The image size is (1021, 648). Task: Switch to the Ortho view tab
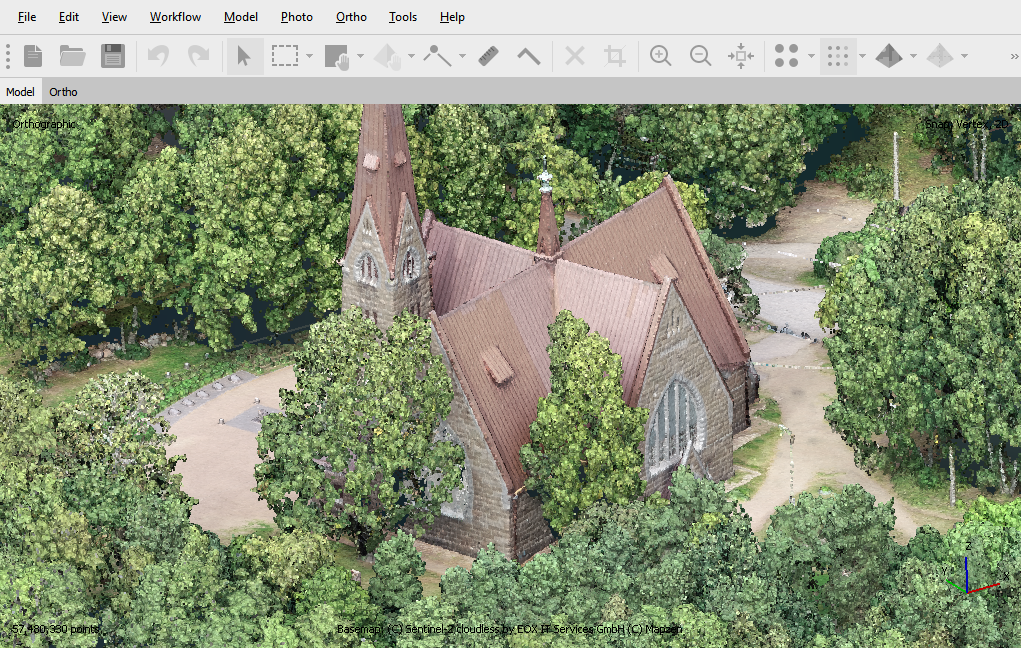(63, 92)
